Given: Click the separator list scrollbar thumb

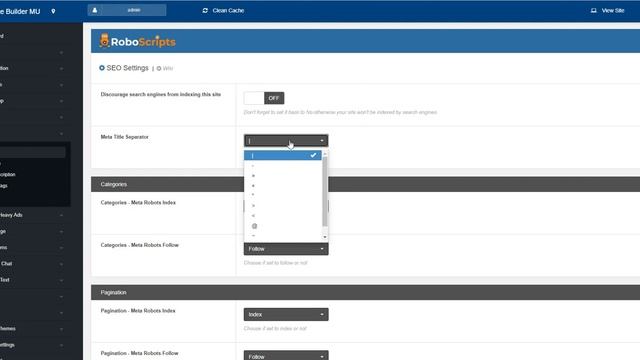Looking at the screenshot, I should tap(325, 192).
